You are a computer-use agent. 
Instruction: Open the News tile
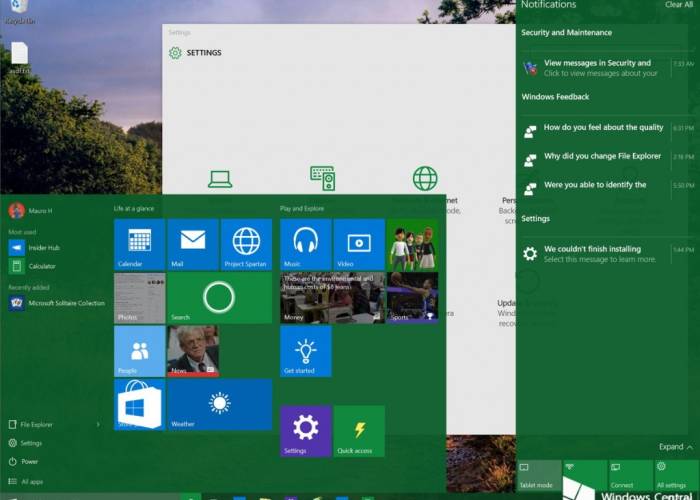[193, 351]
